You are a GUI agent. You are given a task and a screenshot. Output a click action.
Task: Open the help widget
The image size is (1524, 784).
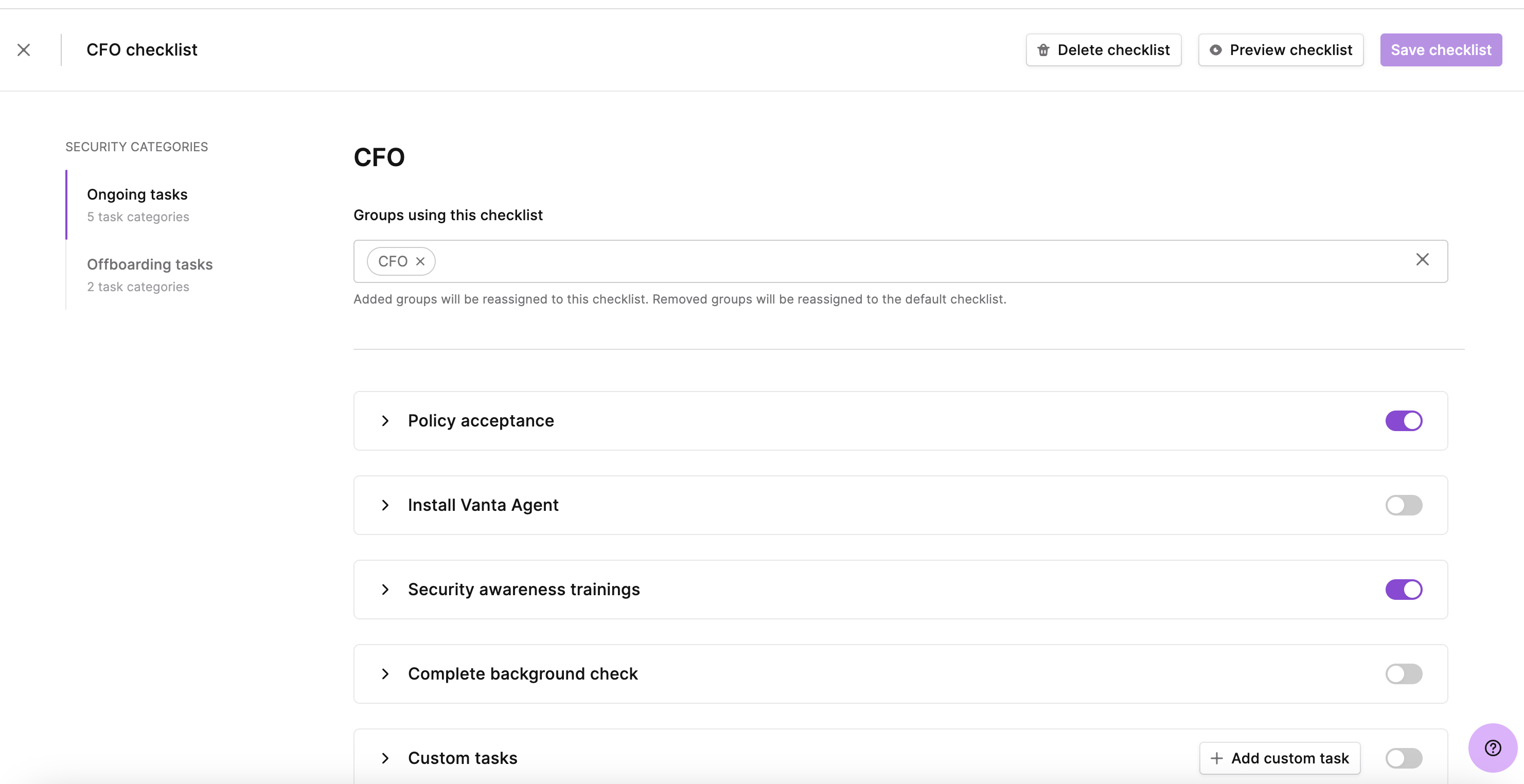coord(1493,748)
